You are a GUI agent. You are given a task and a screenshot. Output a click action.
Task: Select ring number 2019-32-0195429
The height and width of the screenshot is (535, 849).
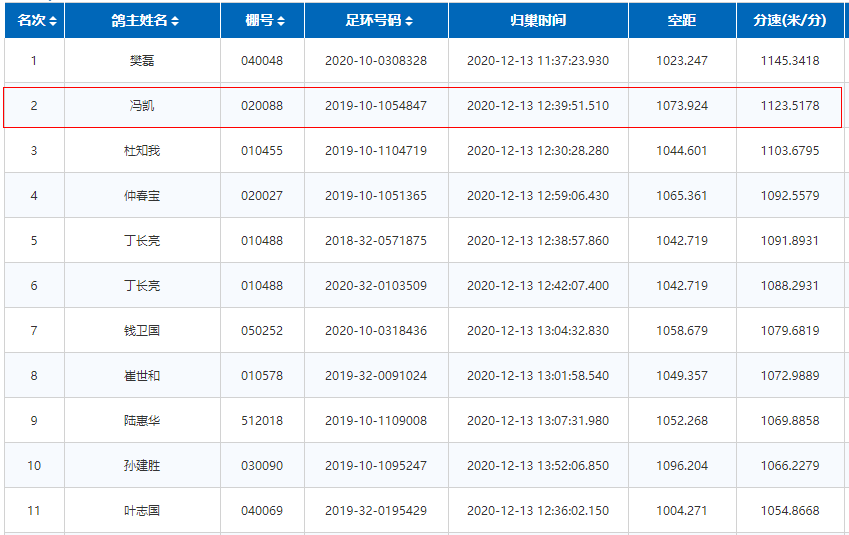click(x=376, y=510)
